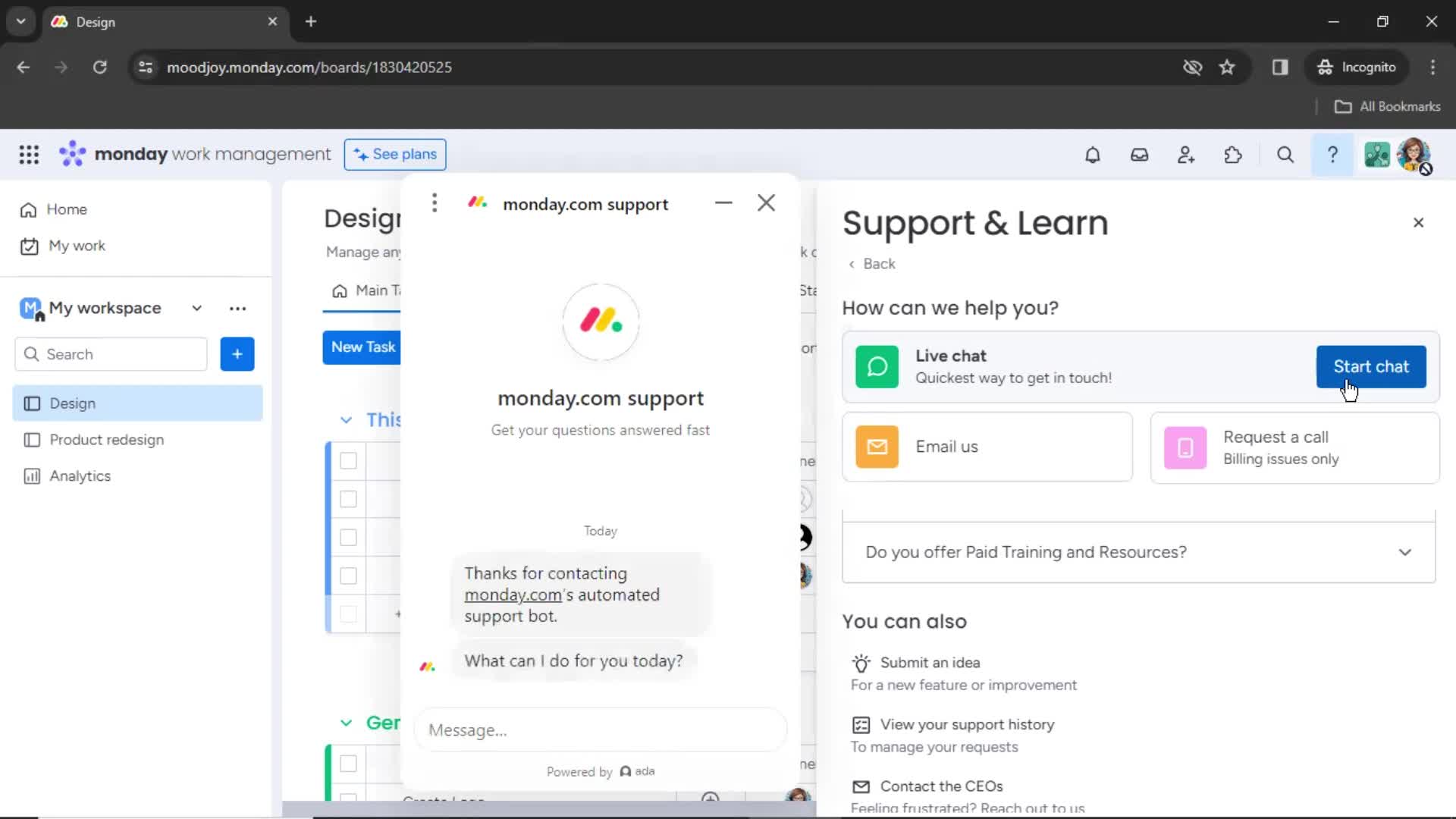Click the Live chat green icon
This screenshot has height=819, width=1456.
click(877, 366)
